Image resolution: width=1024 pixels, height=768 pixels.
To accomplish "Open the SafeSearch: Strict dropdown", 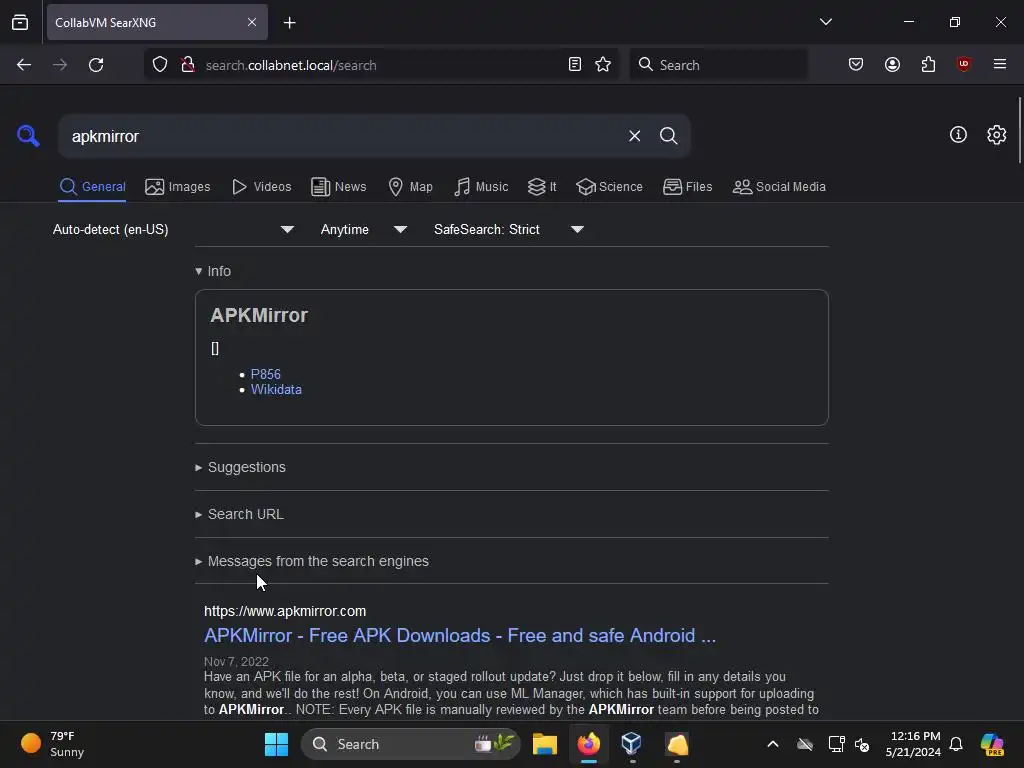I will (508, 229).
